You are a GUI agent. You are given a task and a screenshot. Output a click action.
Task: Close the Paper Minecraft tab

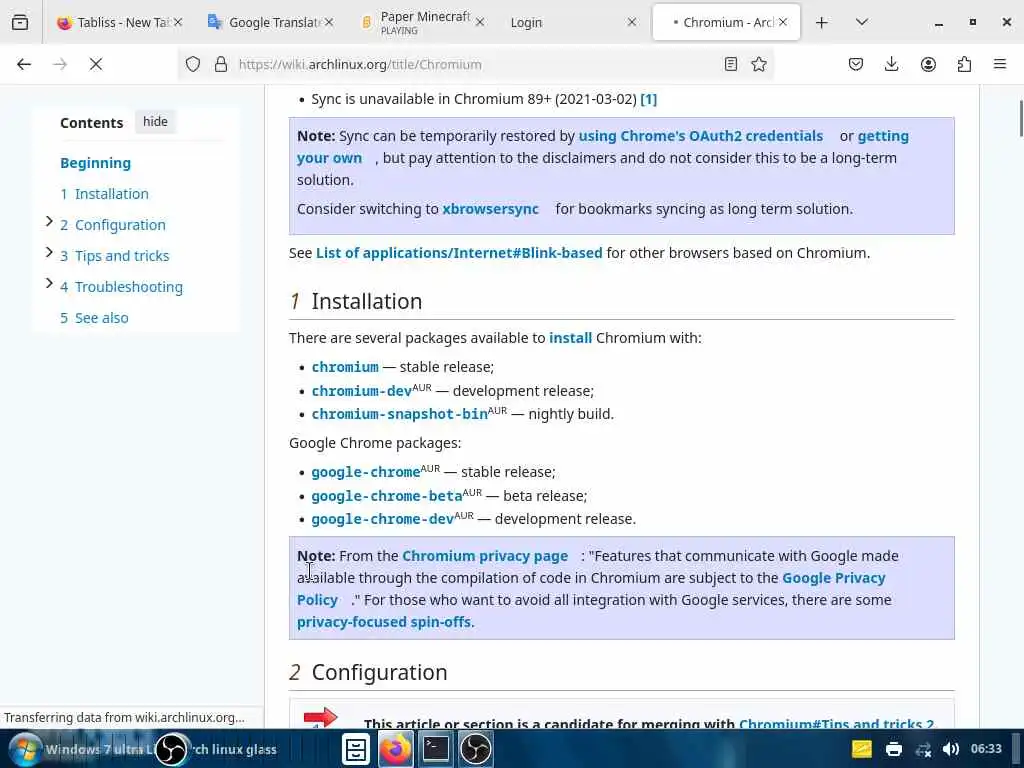480,22
